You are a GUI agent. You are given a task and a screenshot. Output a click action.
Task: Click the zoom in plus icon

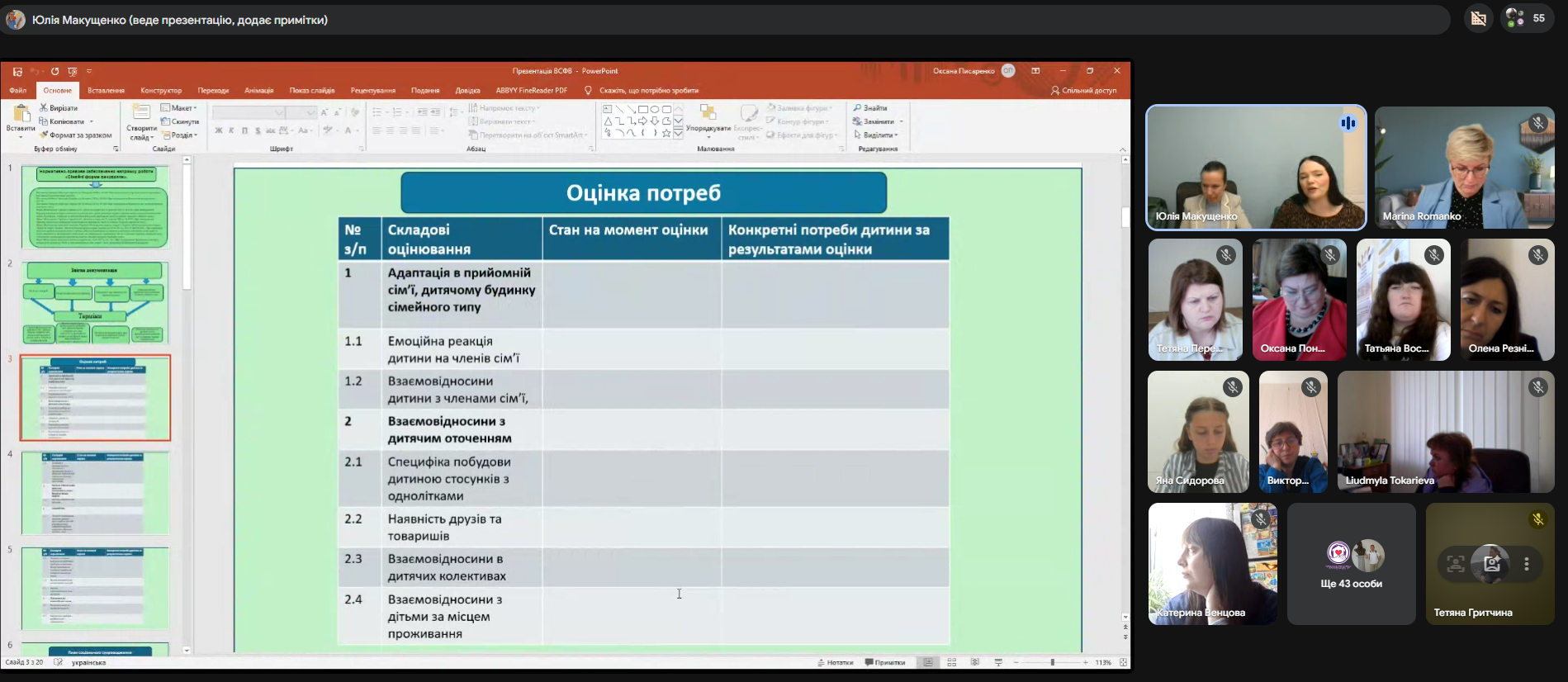pos(1086,663)
